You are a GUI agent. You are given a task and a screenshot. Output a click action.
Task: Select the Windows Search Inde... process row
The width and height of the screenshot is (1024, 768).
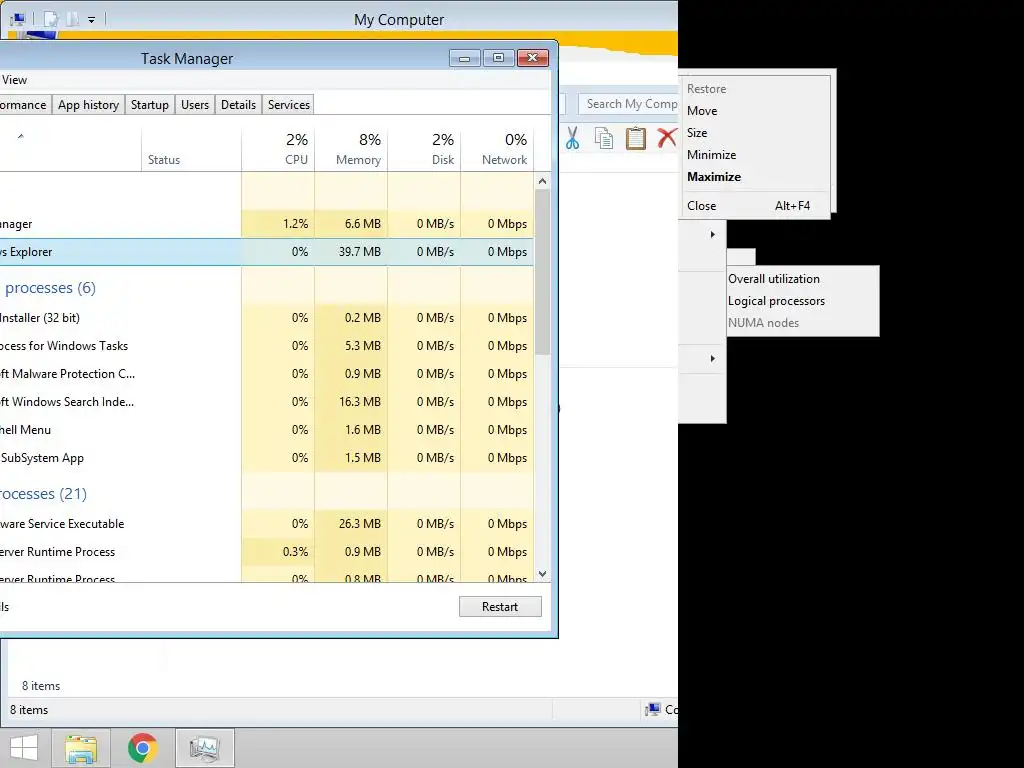click(x=266, y=402)
